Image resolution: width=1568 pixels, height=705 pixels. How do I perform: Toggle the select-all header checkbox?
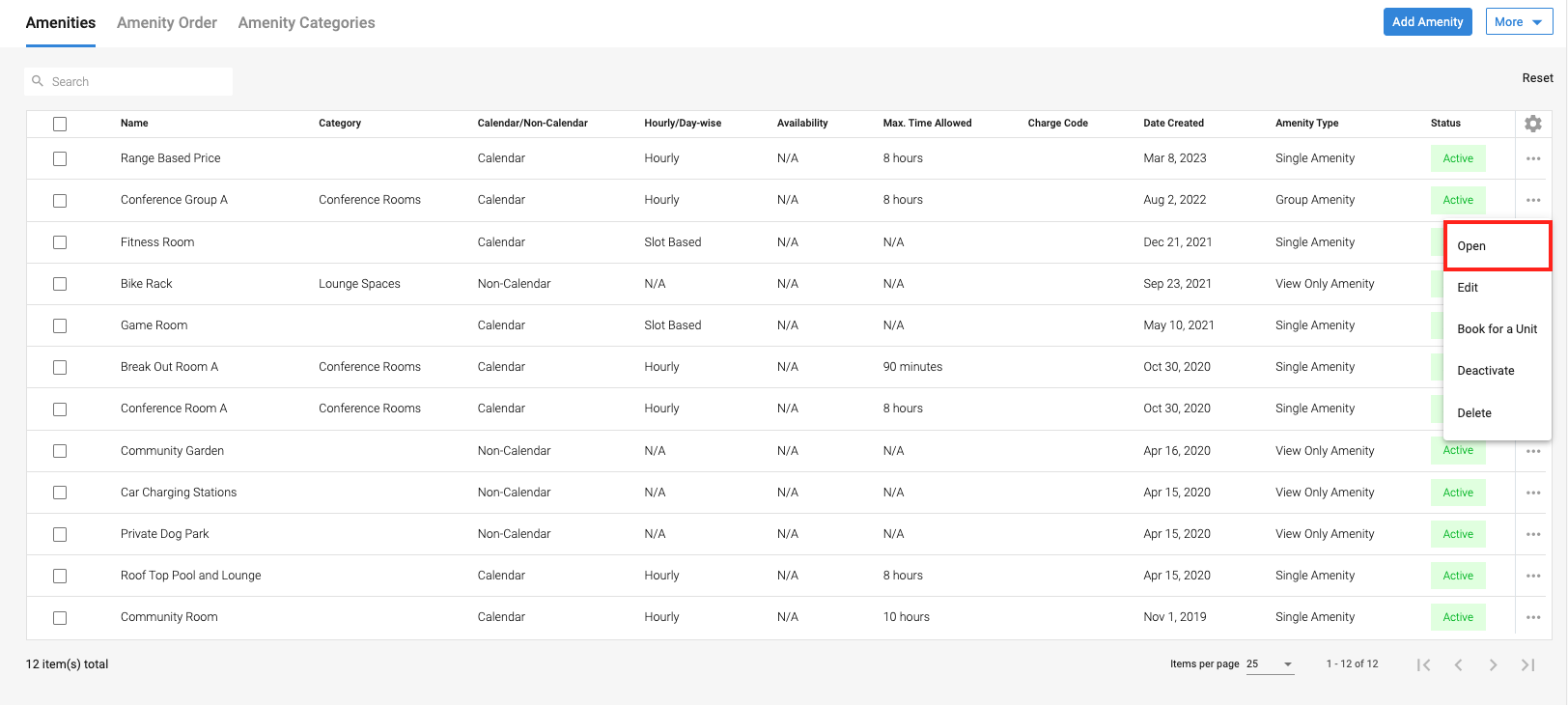click(60, 124)
